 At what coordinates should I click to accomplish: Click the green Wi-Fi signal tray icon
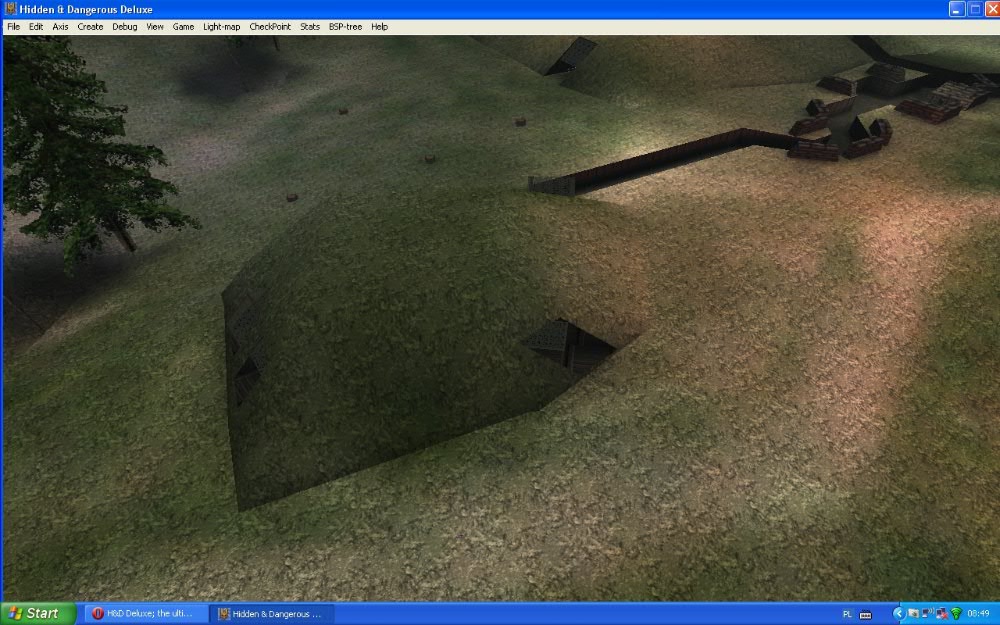956,614
